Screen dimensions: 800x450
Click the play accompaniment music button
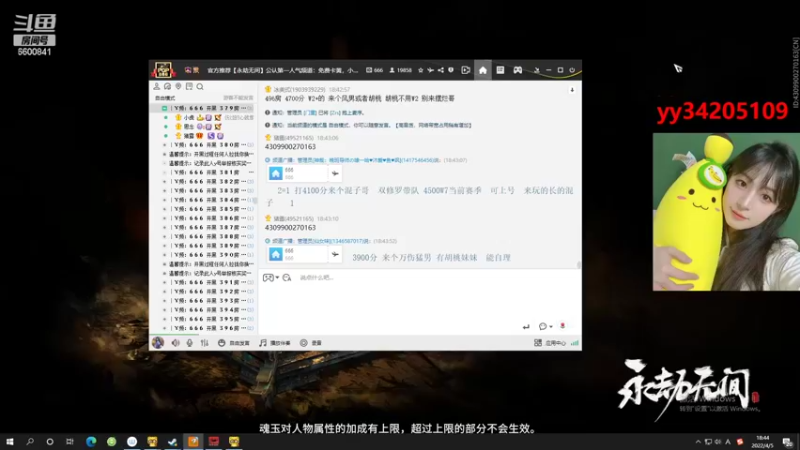point(274,343)
